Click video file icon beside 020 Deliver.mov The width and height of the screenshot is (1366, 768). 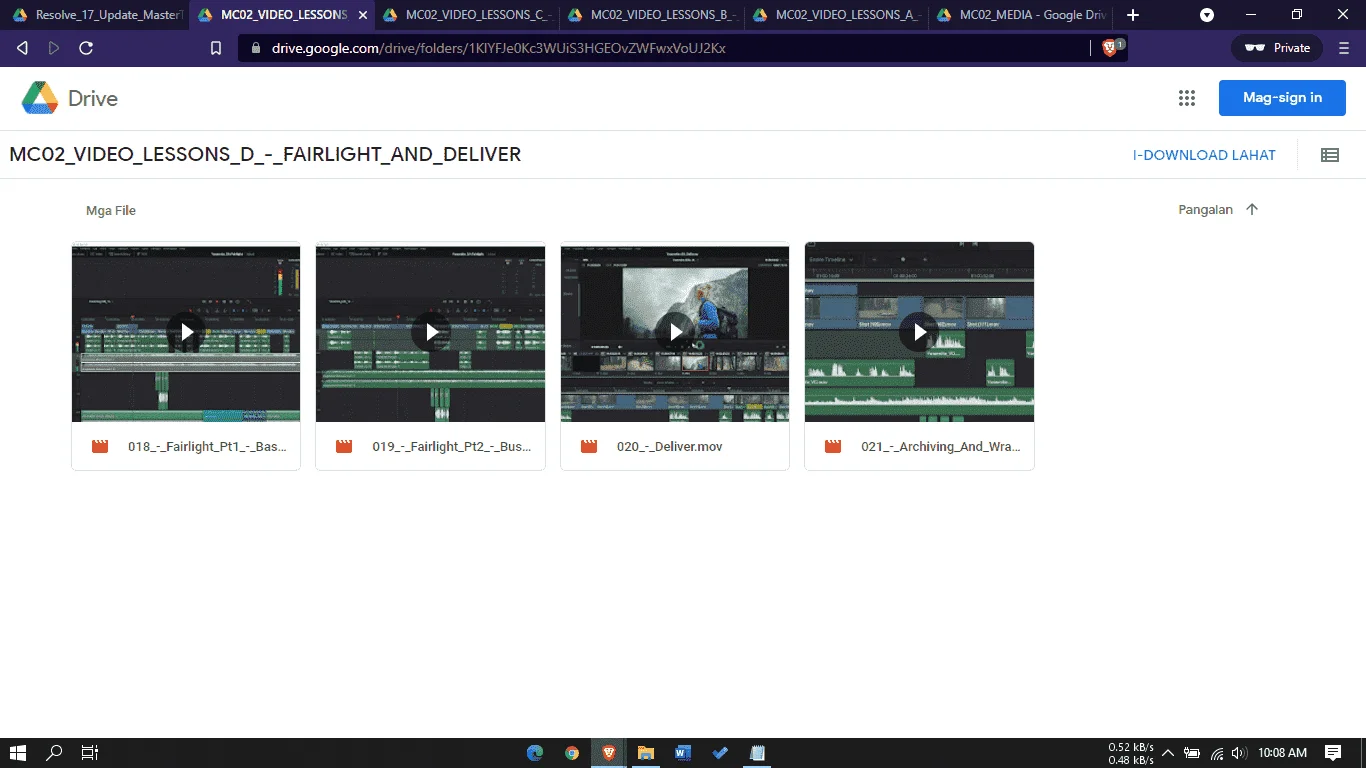(x=589, y=447)
